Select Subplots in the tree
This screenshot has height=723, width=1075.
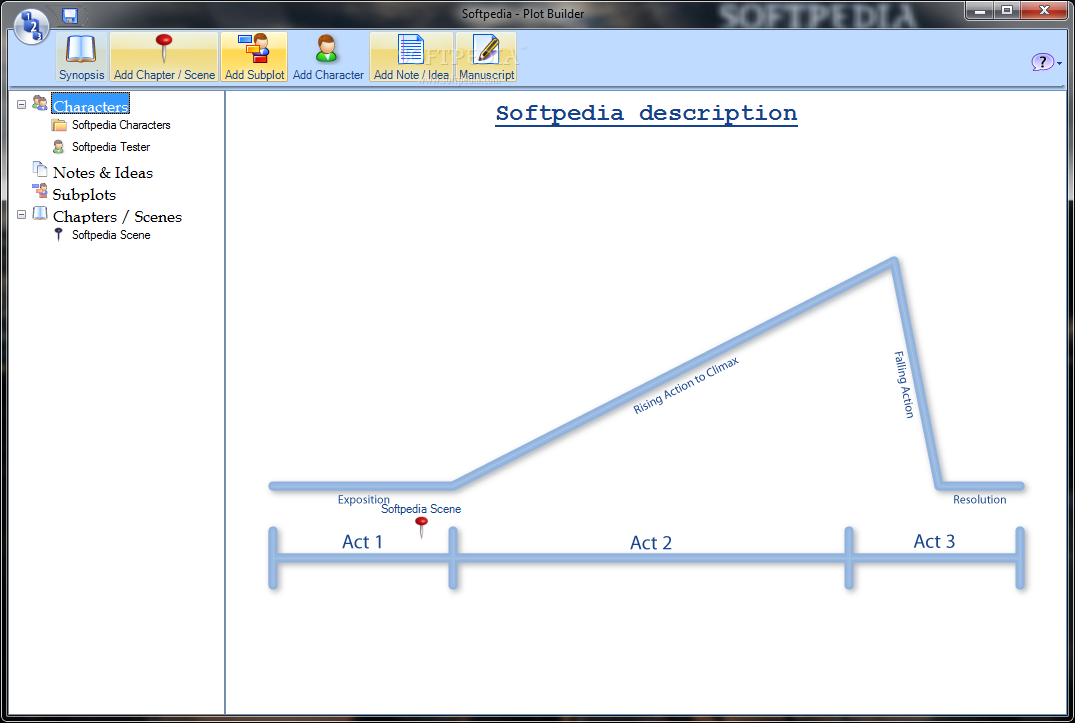pos(84,195)
